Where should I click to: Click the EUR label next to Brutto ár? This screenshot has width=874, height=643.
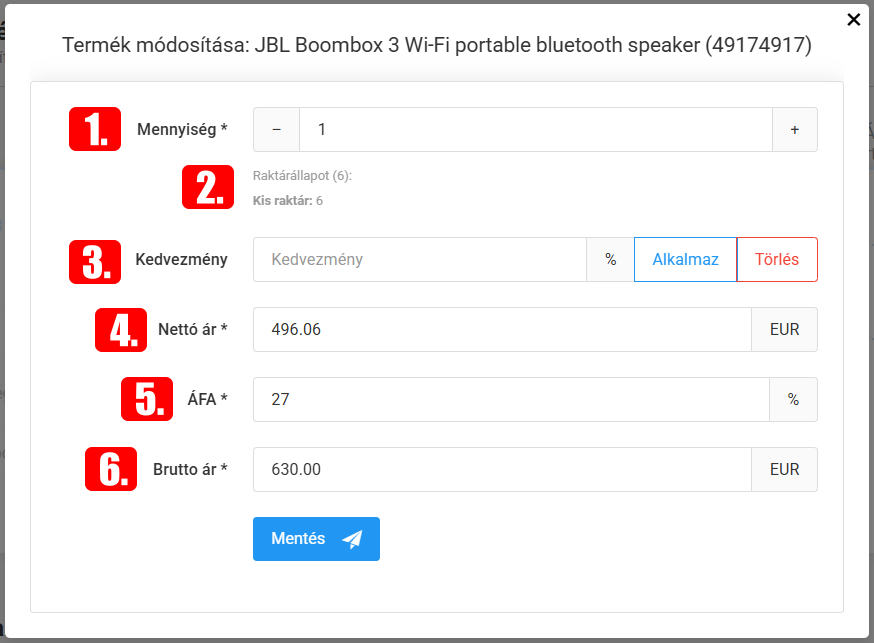tap(784, 469)
